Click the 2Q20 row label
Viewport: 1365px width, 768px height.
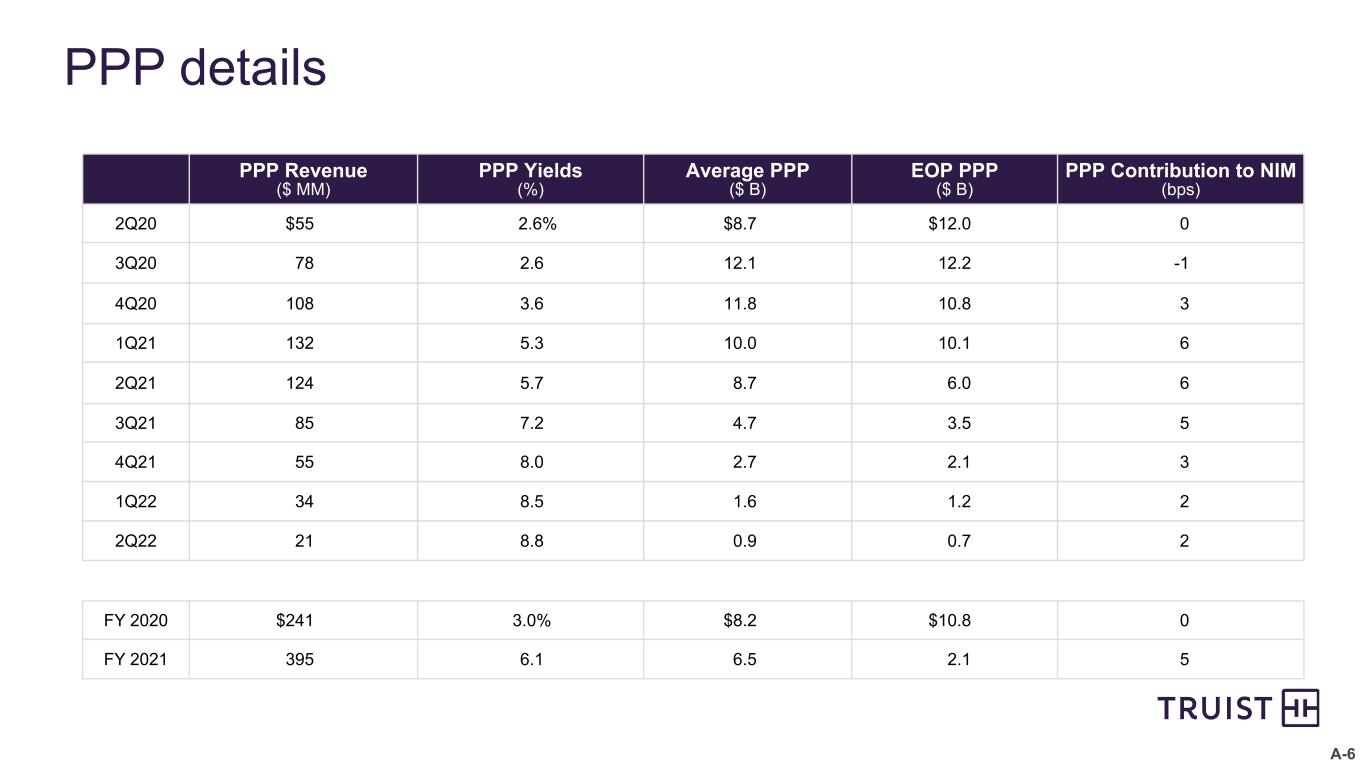136,224
